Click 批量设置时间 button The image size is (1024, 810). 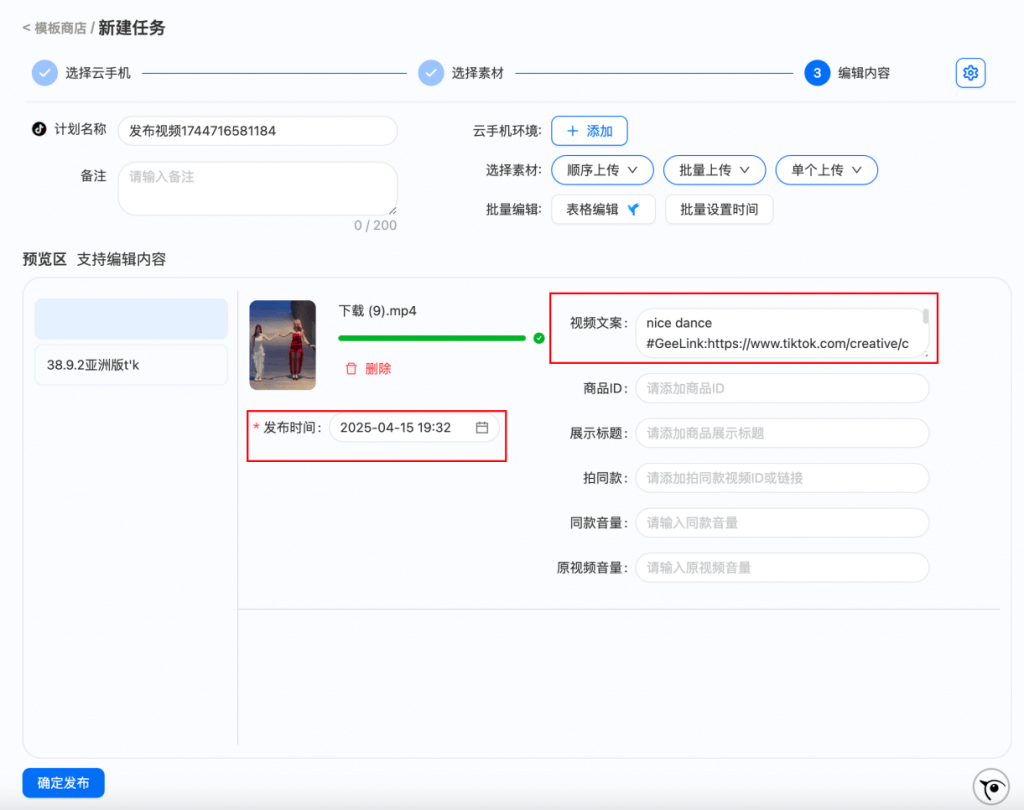click(718, 209)
